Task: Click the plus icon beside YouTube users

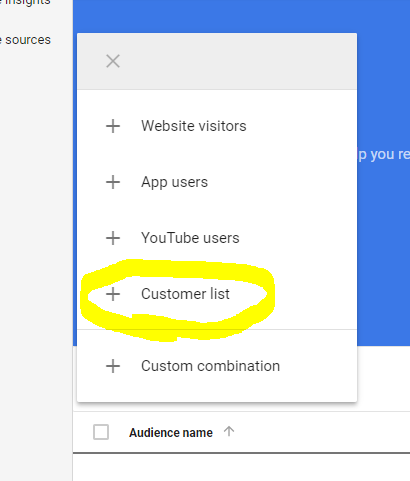Action: click(113, 238)
